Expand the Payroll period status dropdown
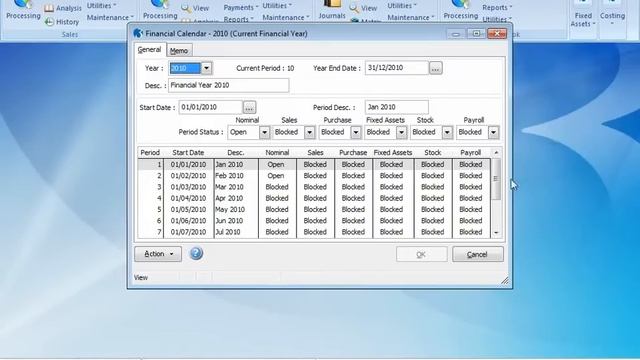 tap(493, 132)
